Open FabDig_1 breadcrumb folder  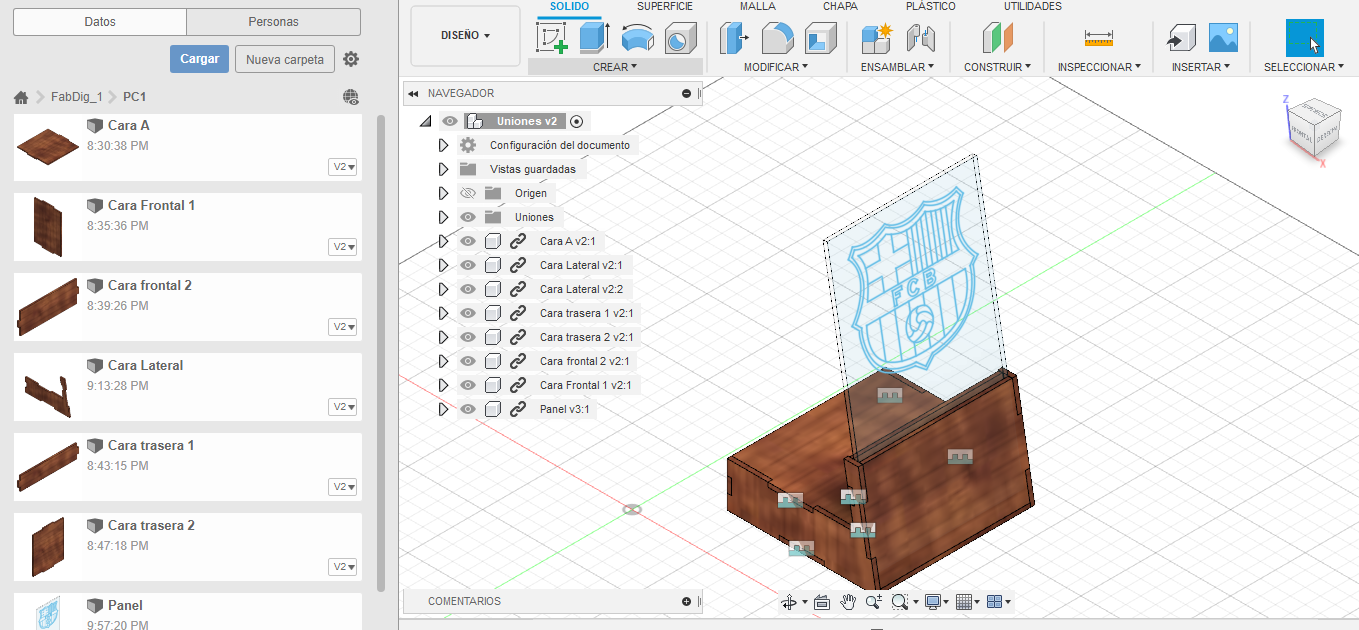coord(77,97)
